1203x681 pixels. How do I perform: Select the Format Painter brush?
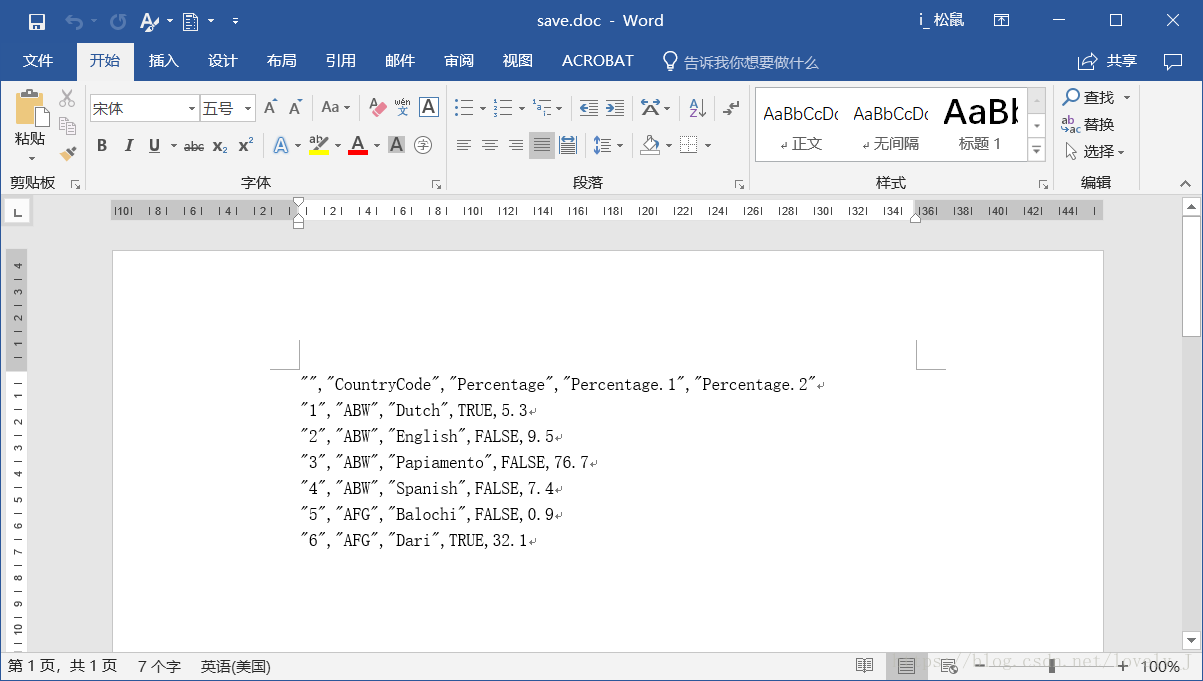tap(67, 153)
